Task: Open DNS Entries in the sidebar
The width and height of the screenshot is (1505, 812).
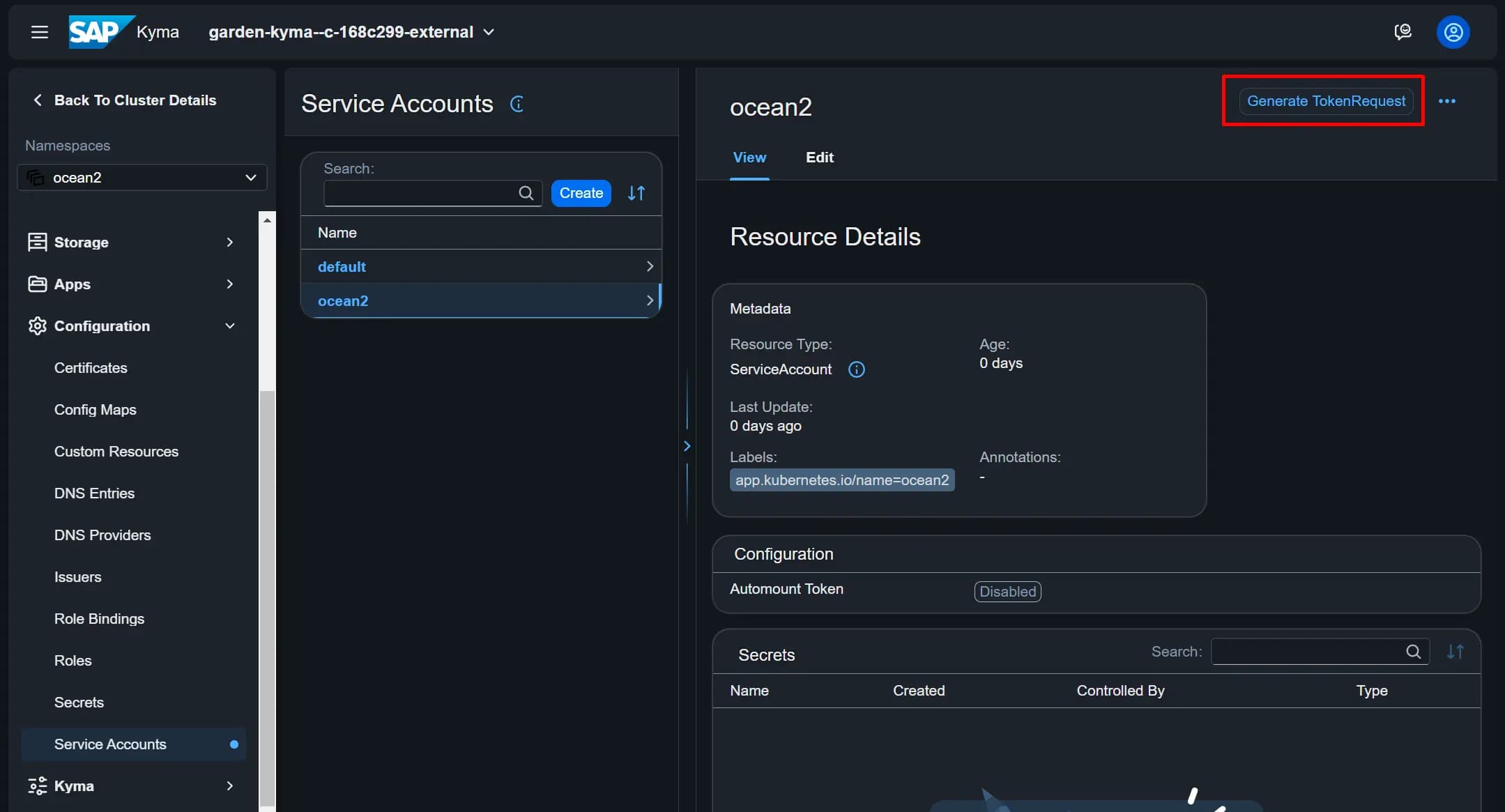Action: [94, 493]
